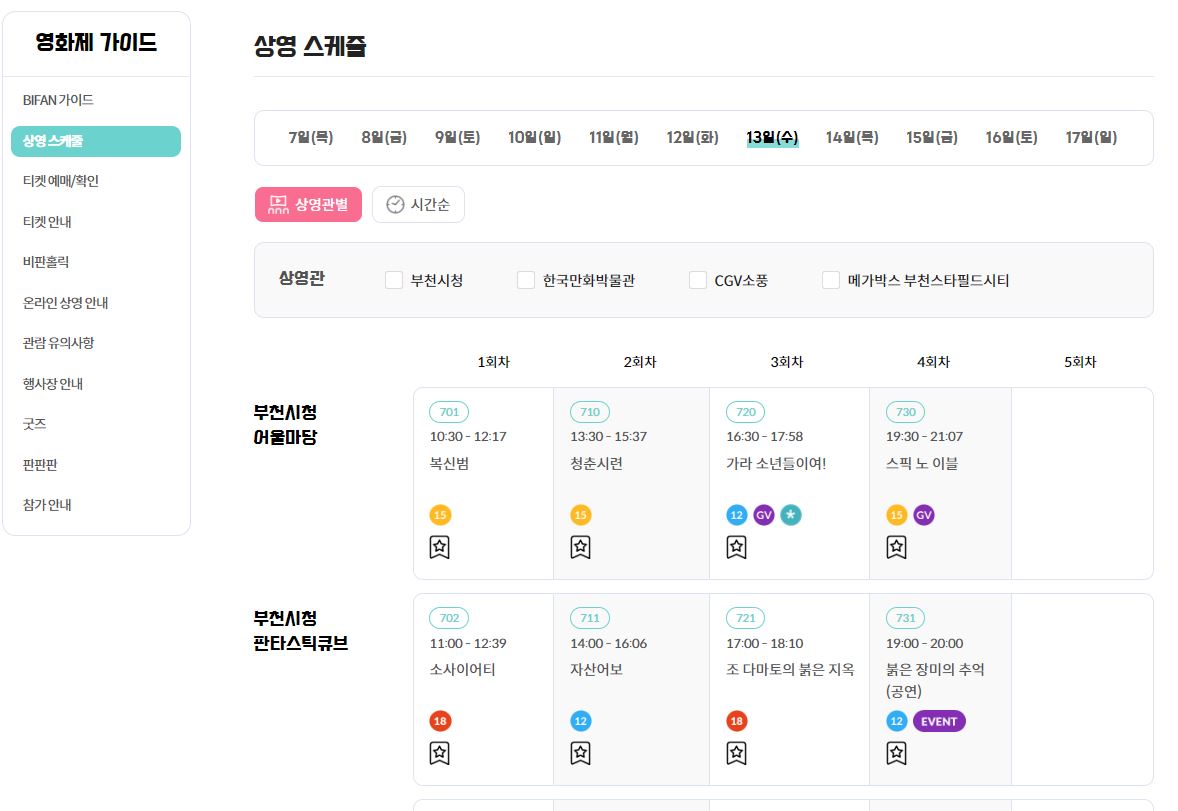The image size is (1178, 811).
Task: Check the CGV소풍 theater filter
Action: point(698,280)
